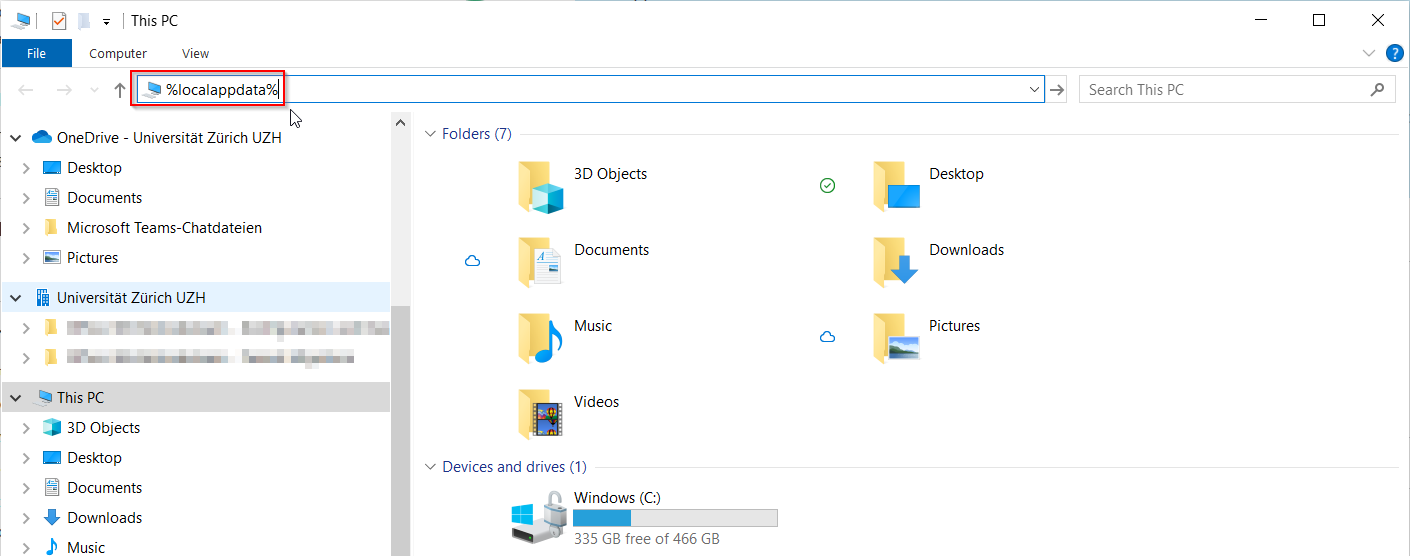Click the Up one level arrow

(120, 90)
